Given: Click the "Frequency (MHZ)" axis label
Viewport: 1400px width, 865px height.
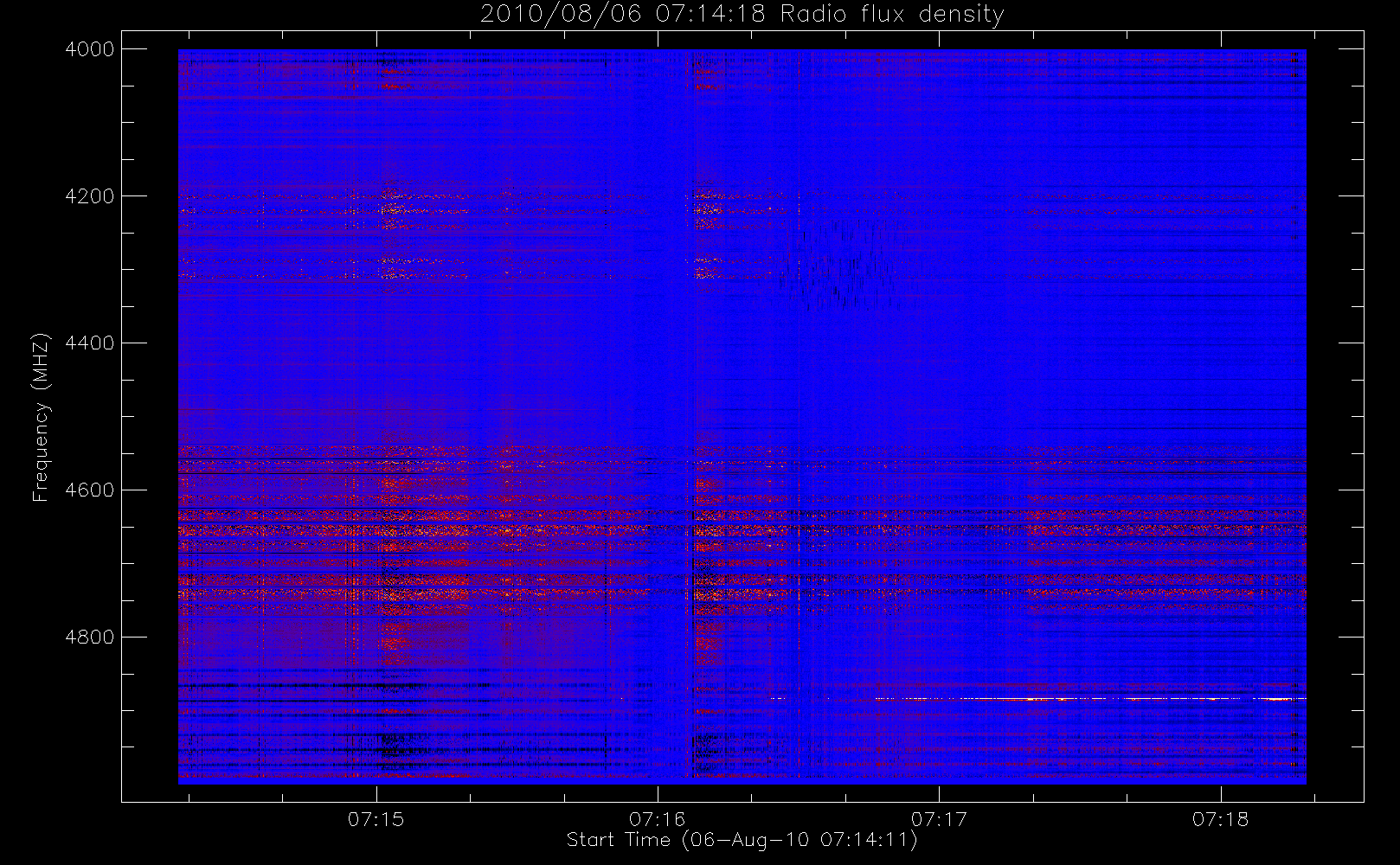Looking at the screenshot, I should (x=41, y=417).
